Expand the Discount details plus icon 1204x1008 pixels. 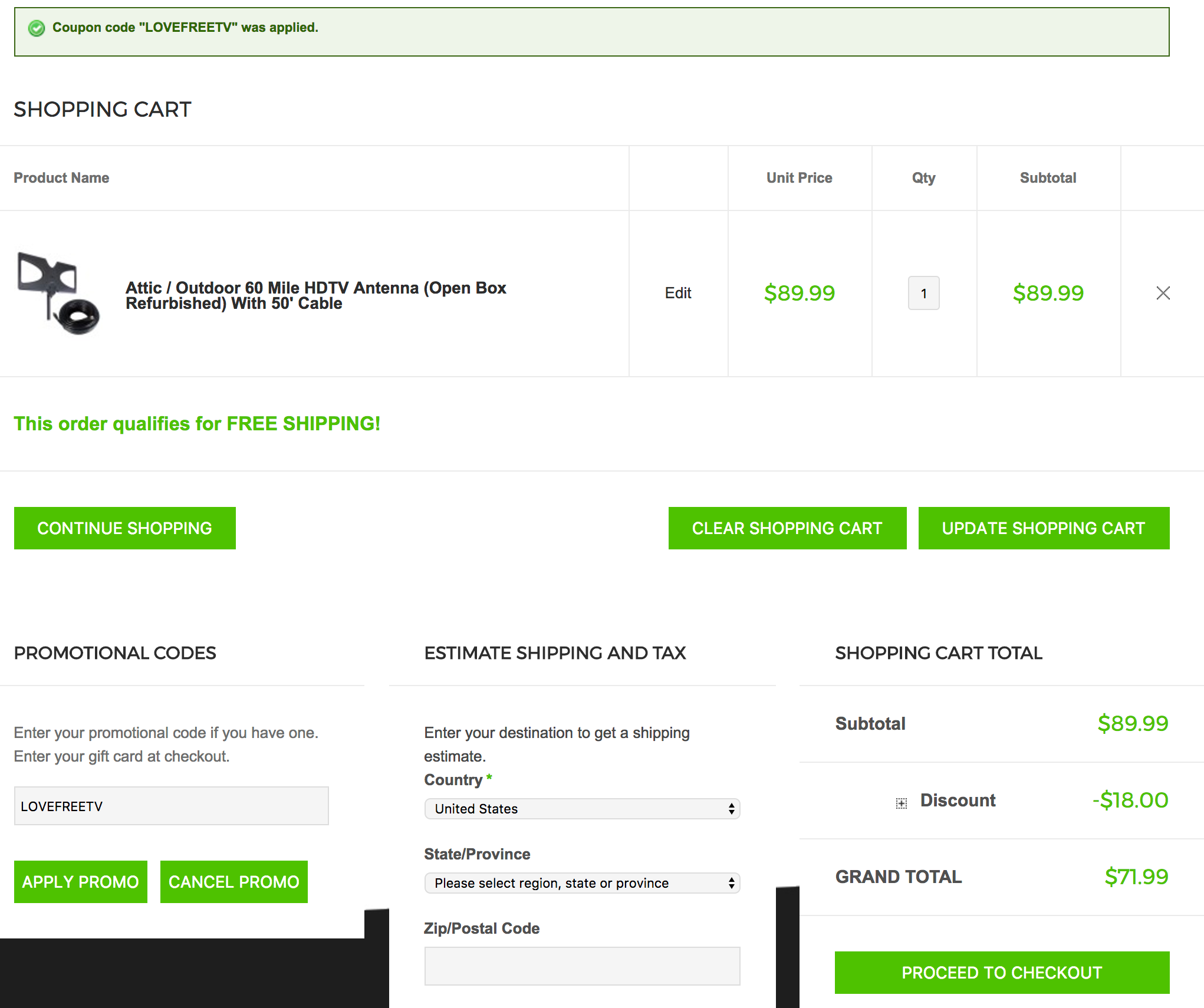(901, 803)
